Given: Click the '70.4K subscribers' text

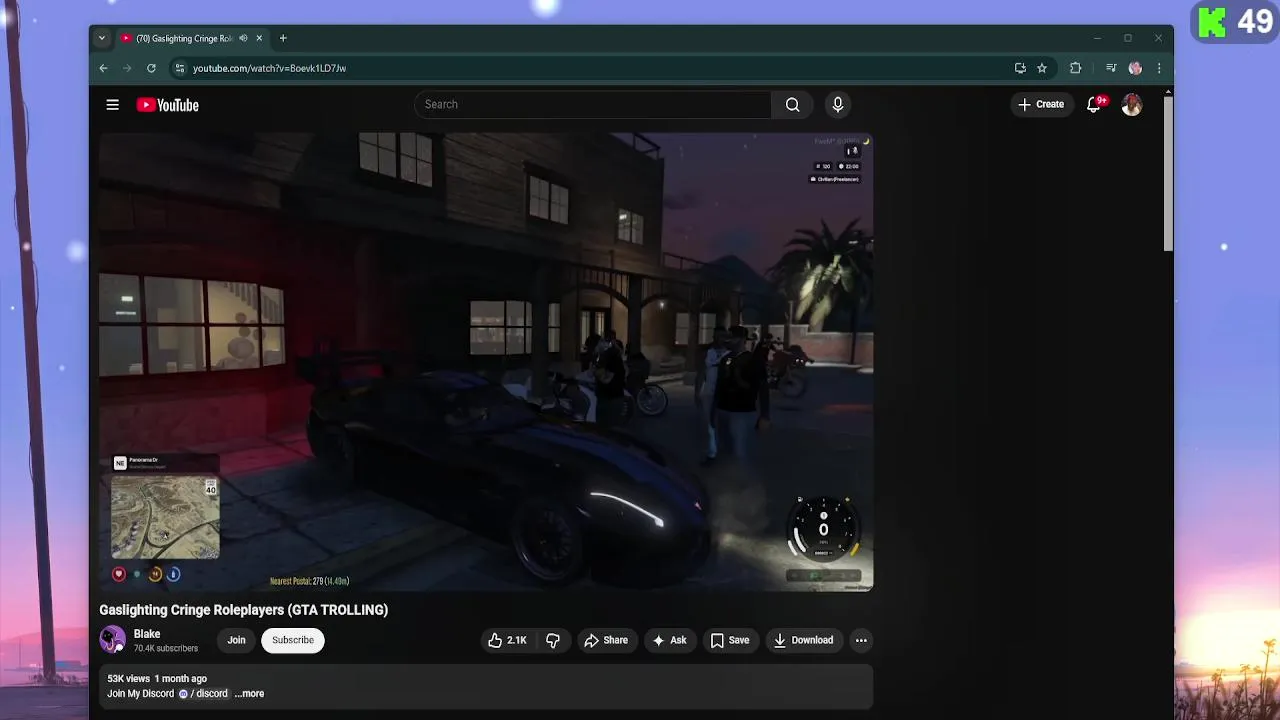Looking at the screenshot, I should (x=166, y=648).
